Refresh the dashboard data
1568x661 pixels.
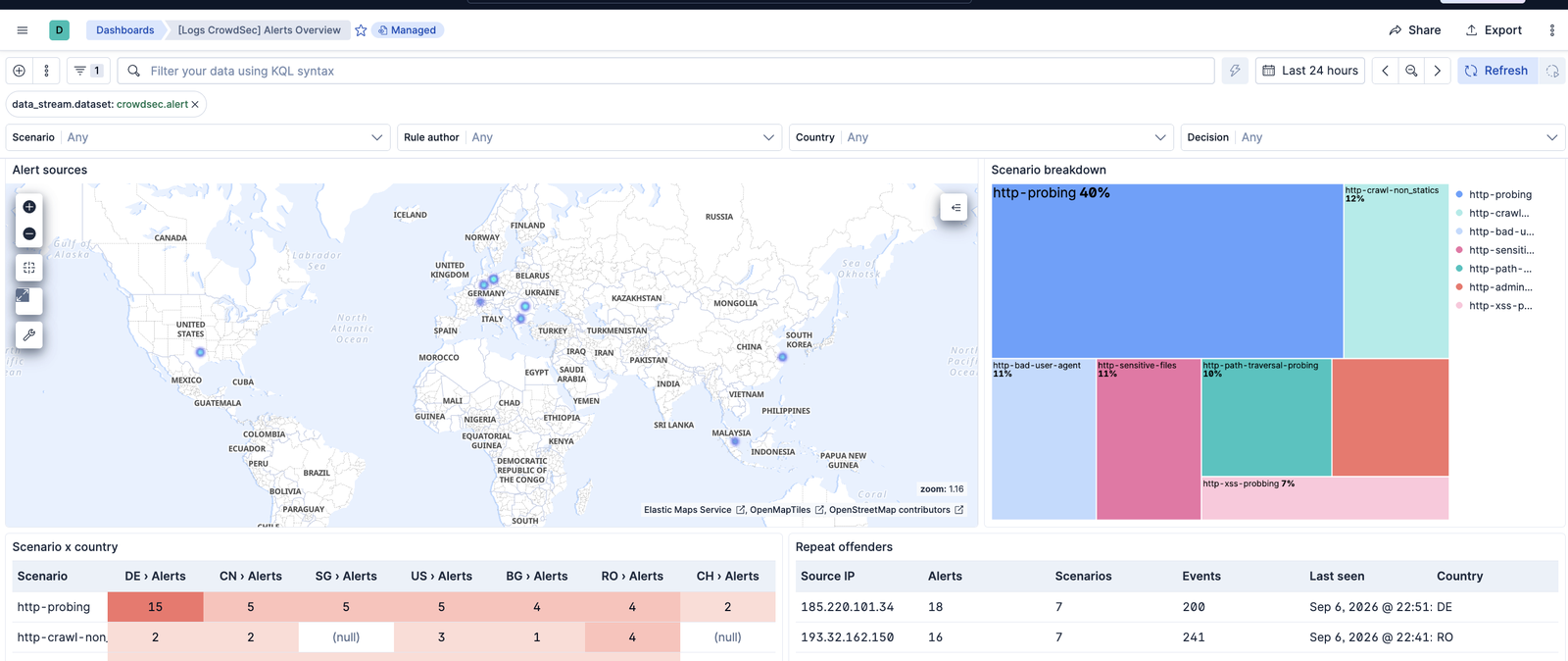1496,71
